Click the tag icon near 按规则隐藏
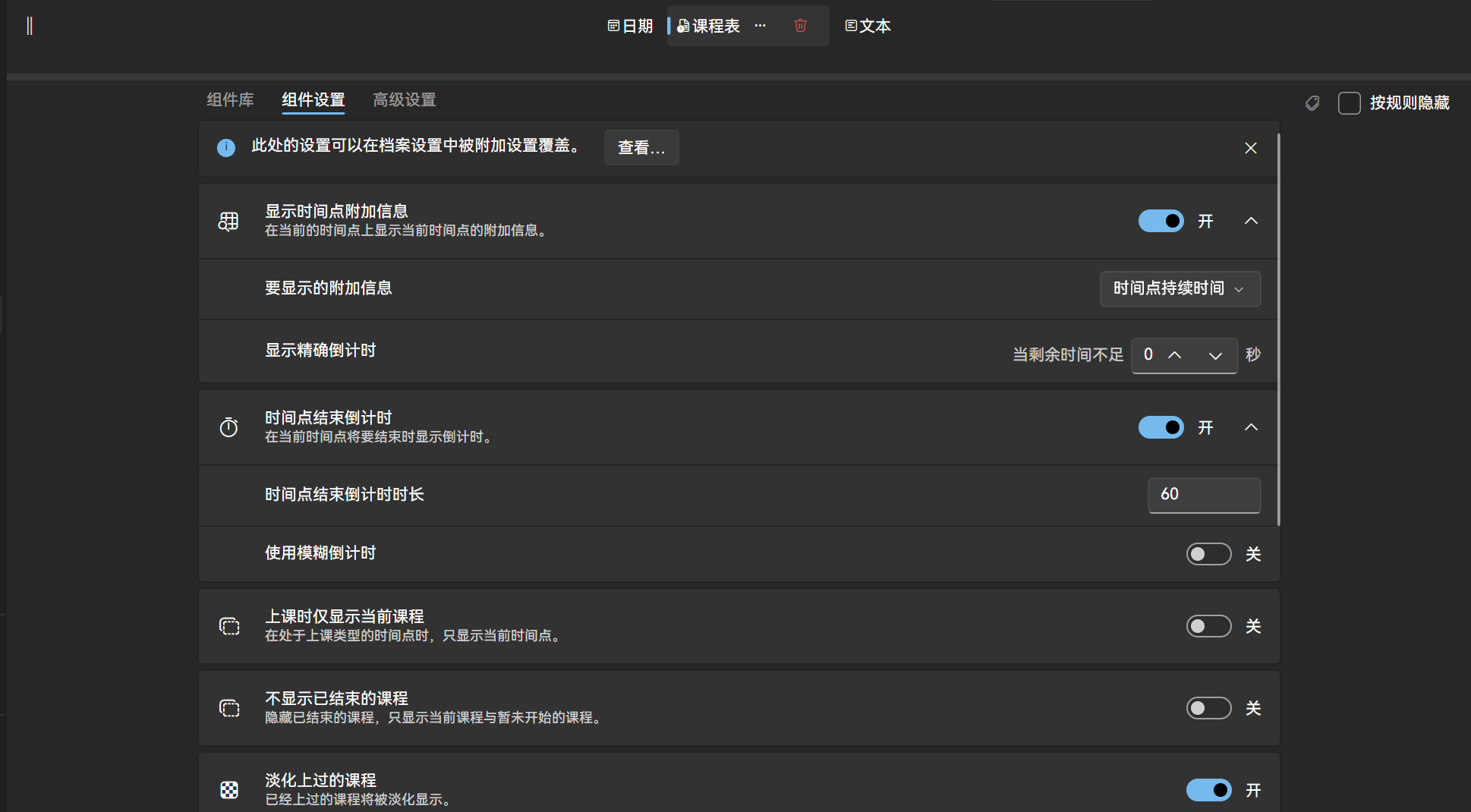The width and height of the screenshot is (1471, 812). point(1312,102)
